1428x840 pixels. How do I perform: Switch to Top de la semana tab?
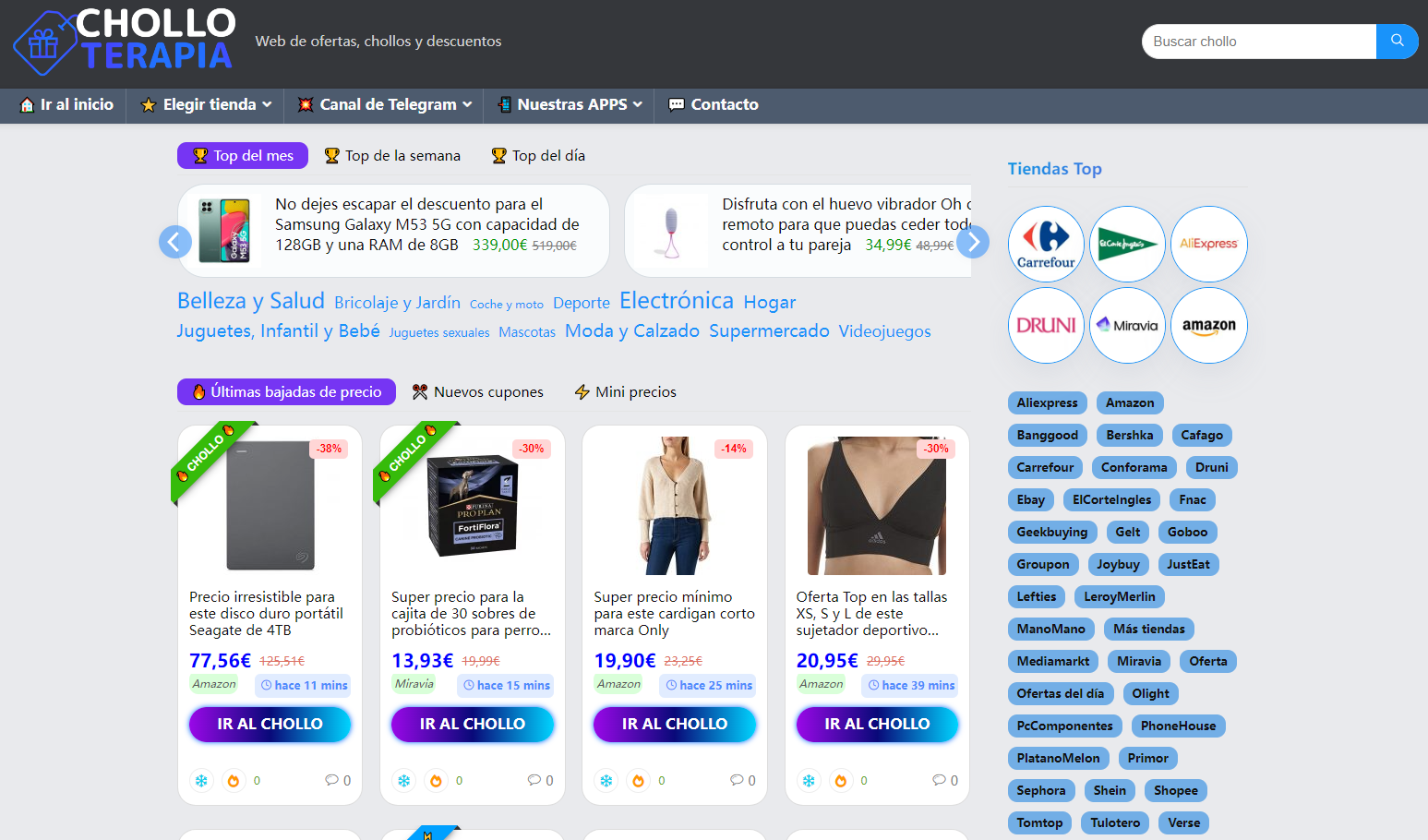point(392,156)
